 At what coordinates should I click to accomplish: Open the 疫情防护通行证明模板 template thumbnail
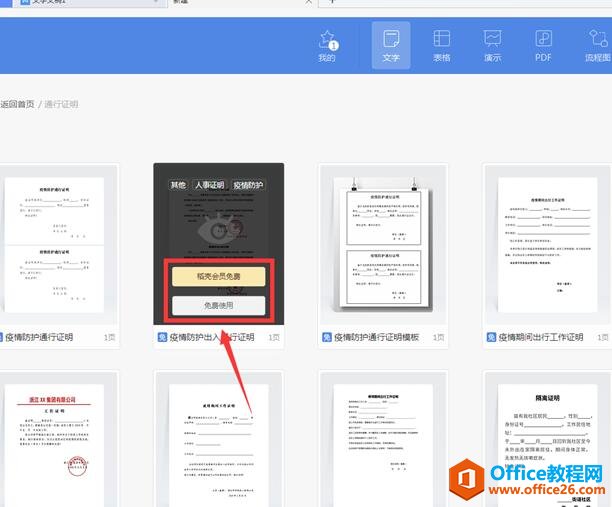click(383, 245)
